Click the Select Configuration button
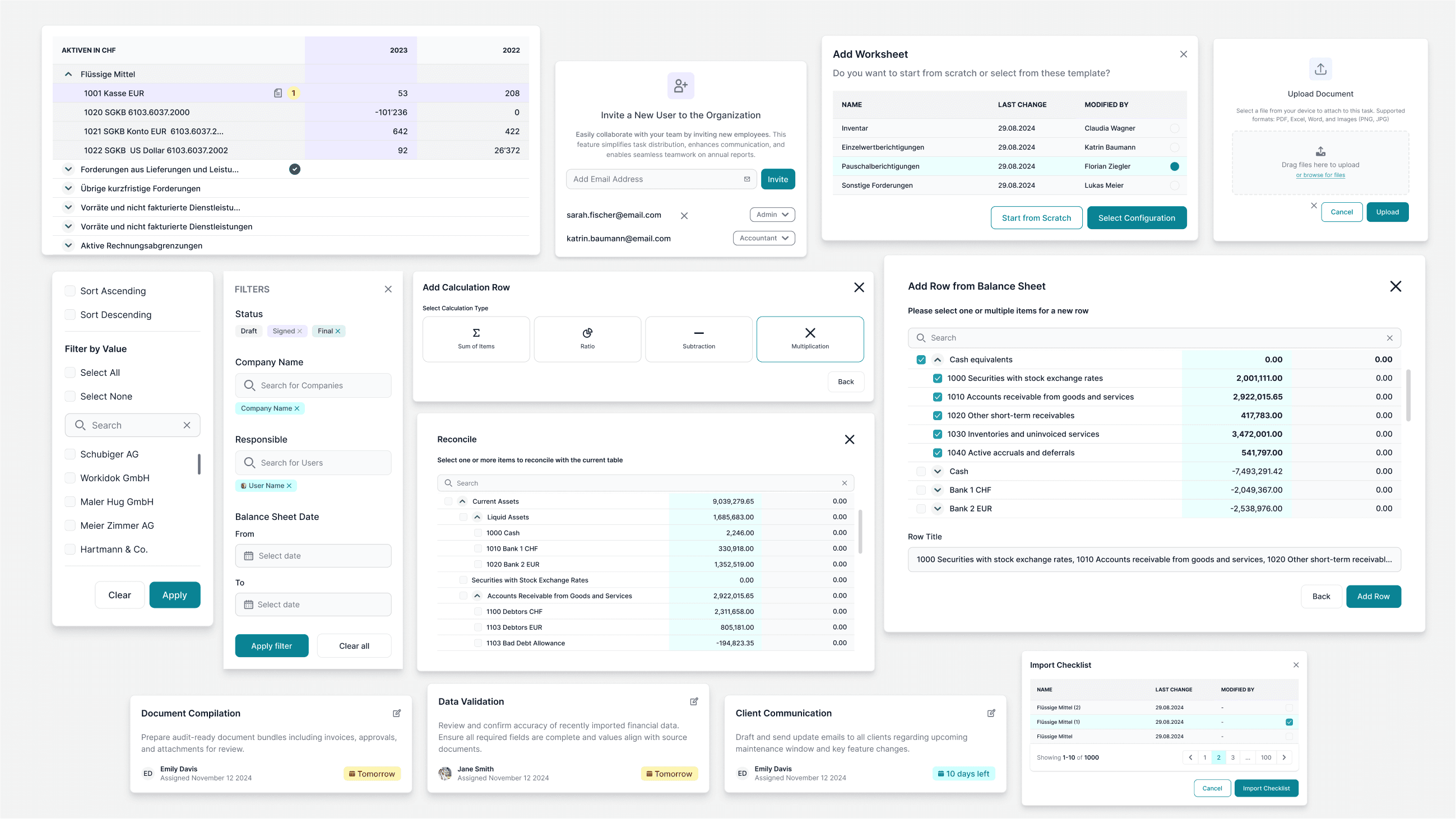Image resolution: width=1456 pixels, height=819 pixels. 1136,218
